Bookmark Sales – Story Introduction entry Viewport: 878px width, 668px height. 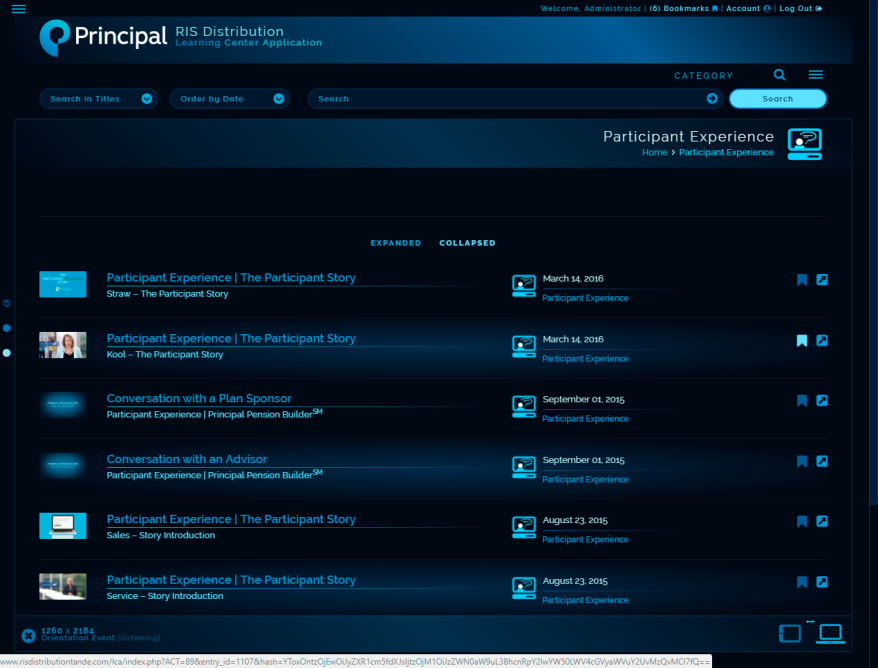[x=801, y=521]
